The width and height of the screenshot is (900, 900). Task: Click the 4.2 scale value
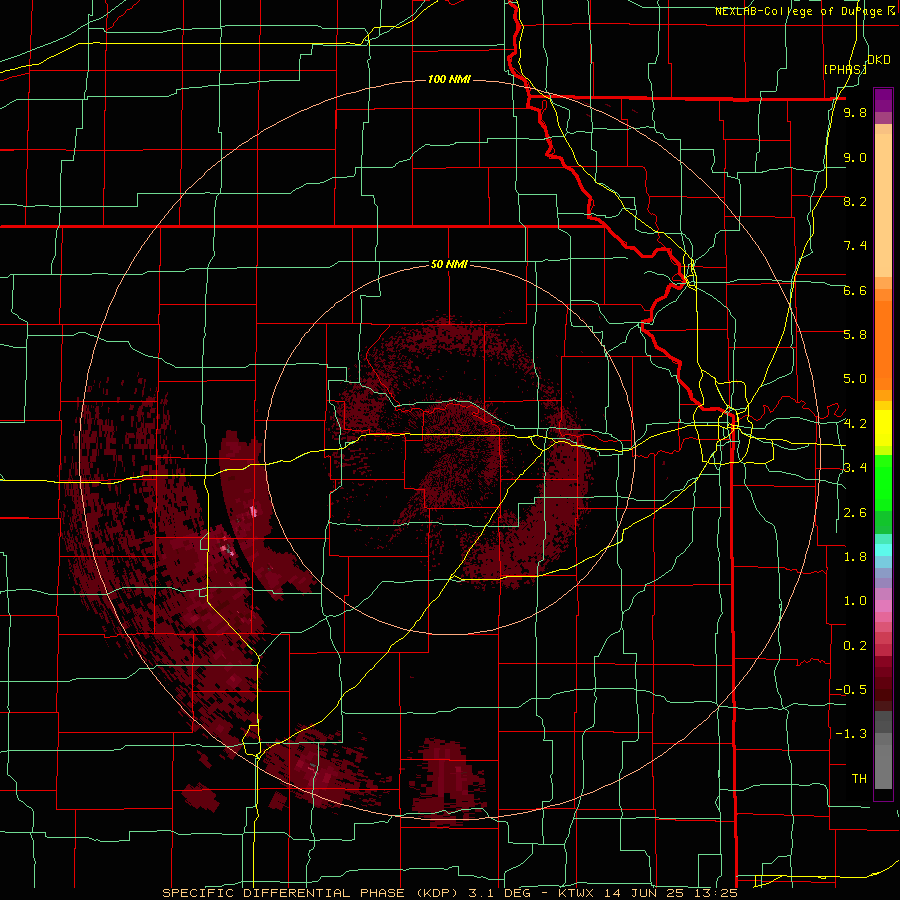pos(855,424)
